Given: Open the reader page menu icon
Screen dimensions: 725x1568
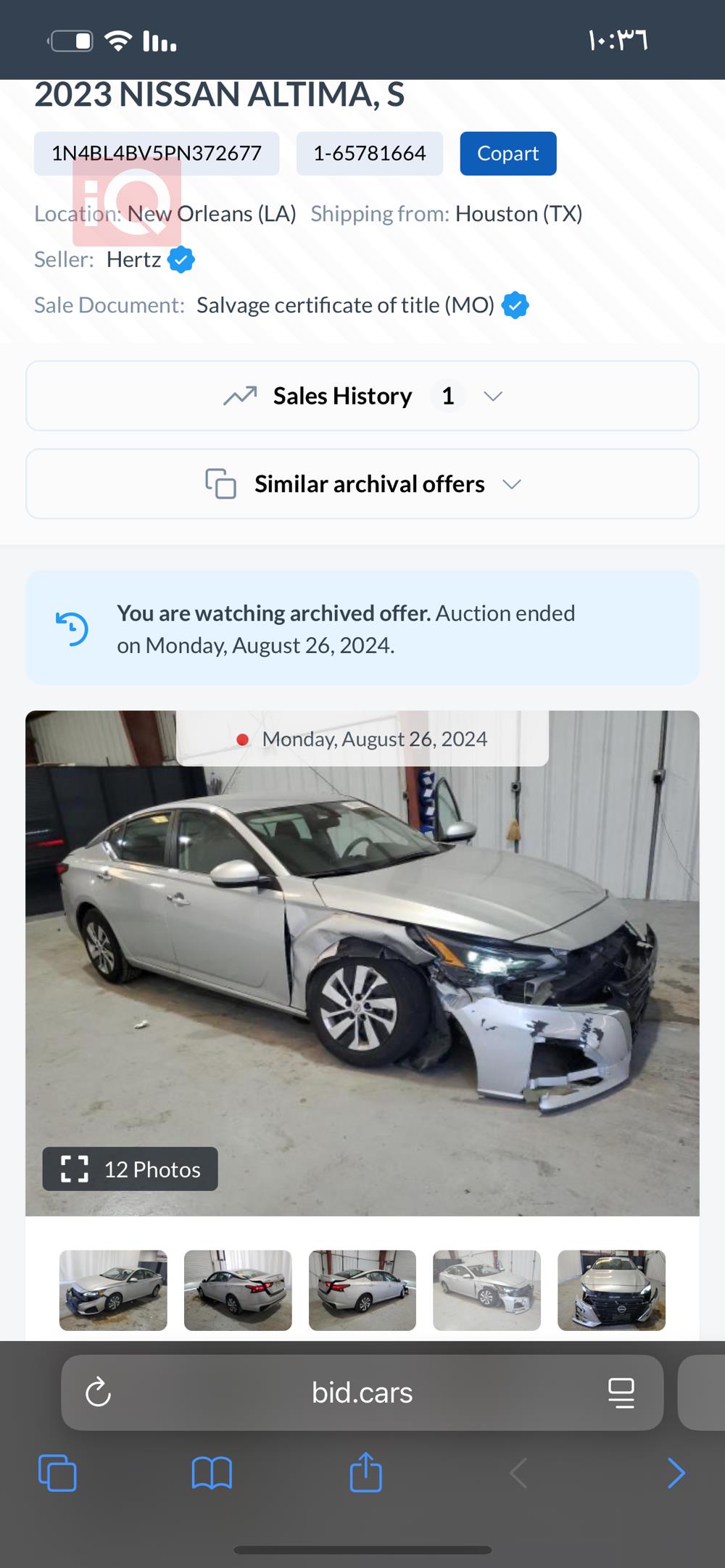Looking at the screenshot, I should [x=621, y=1393].
